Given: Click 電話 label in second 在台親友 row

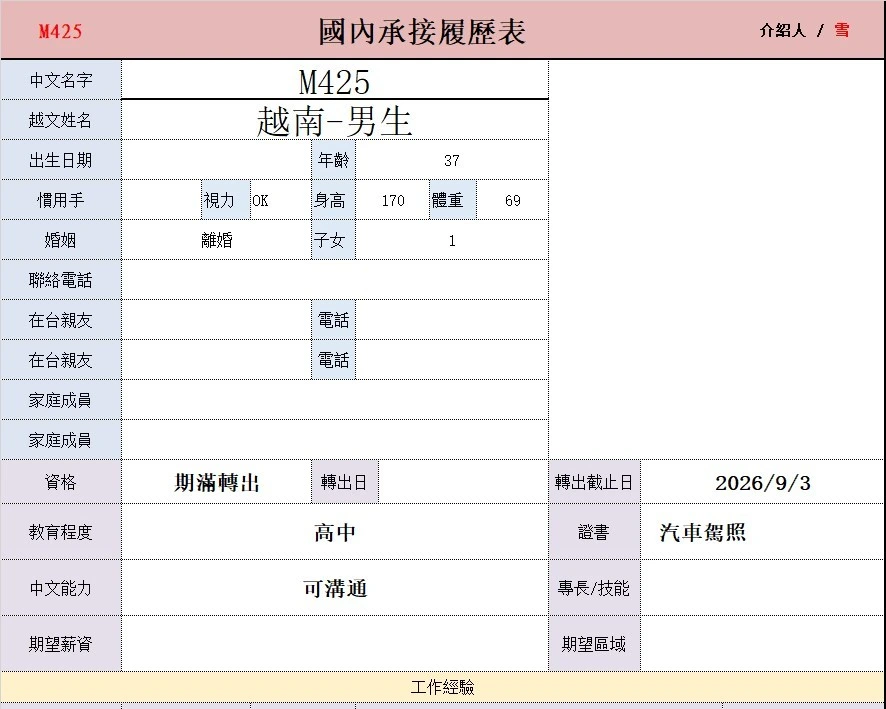Looking at the screenshot, I should pos(333,360).
